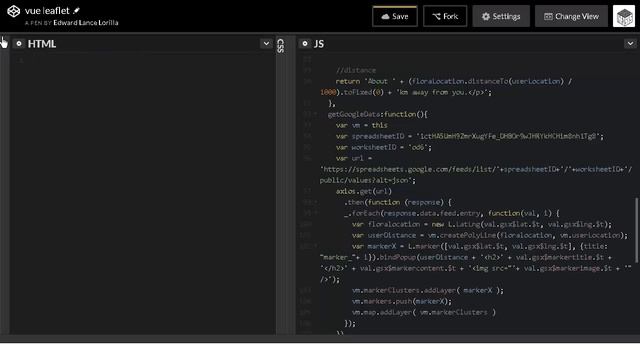The height and width of the screenshot is (360, 640).
Task: Fold the var markerX line arrow
Action: (x=316, y=247)
